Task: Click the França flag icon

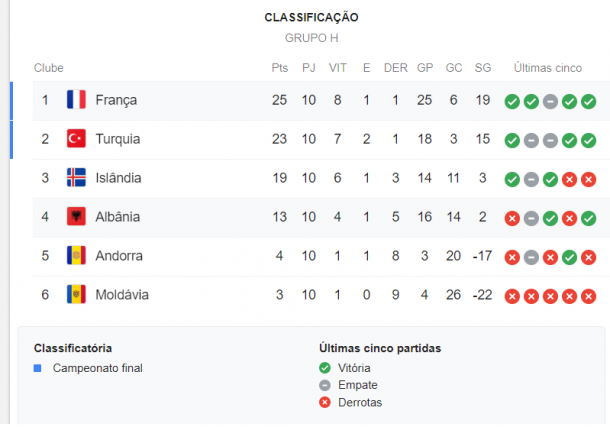Action: 76,100
